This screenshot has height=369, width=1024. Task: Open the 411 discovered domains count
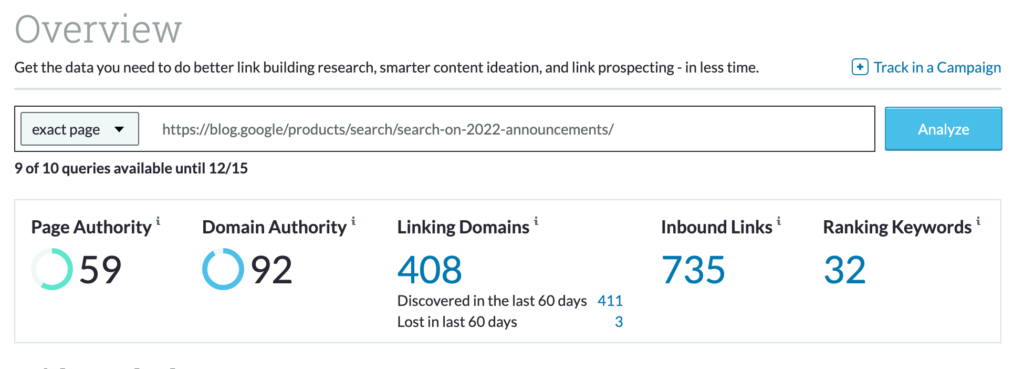pos(610,301)
